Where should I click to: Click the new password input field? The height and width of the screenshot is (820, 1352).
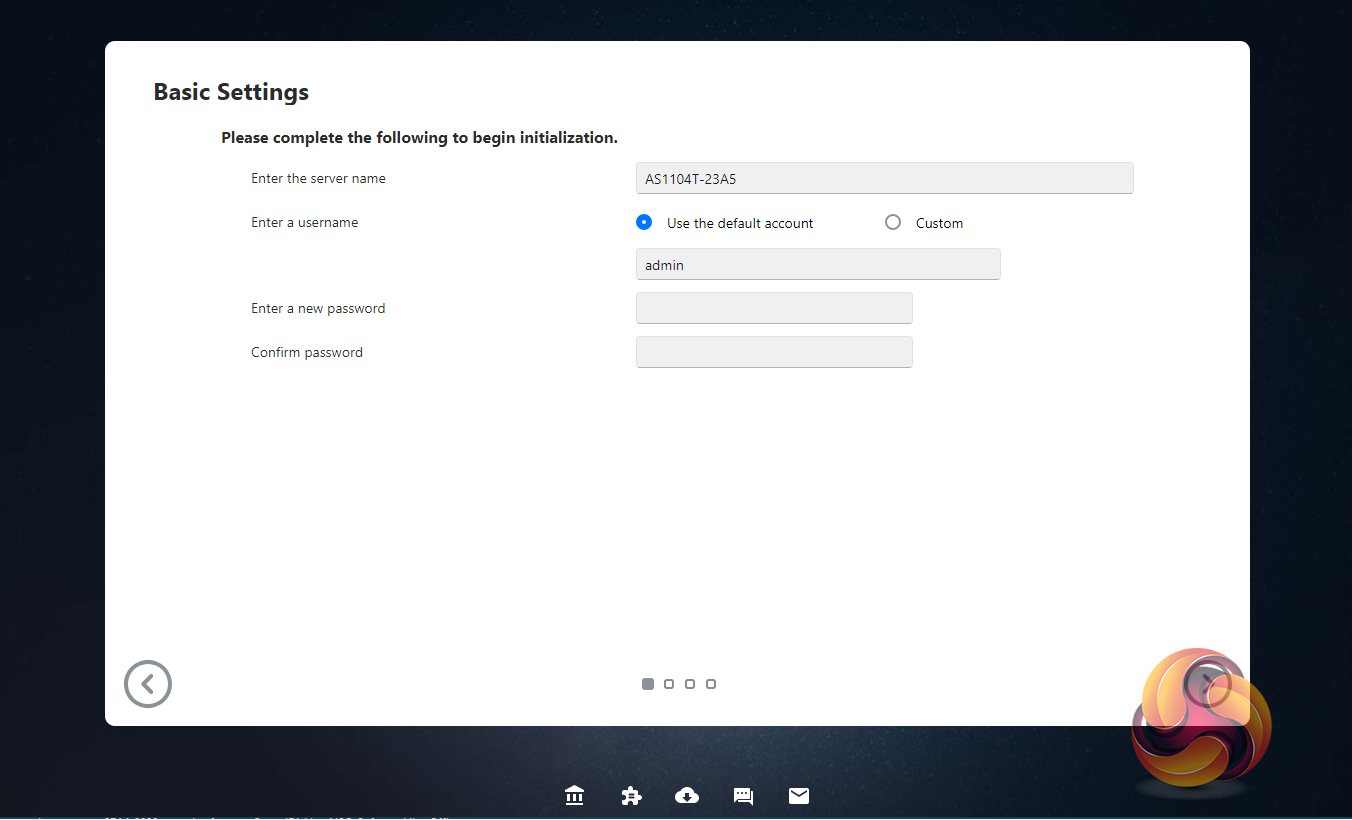tap(774, 308)
